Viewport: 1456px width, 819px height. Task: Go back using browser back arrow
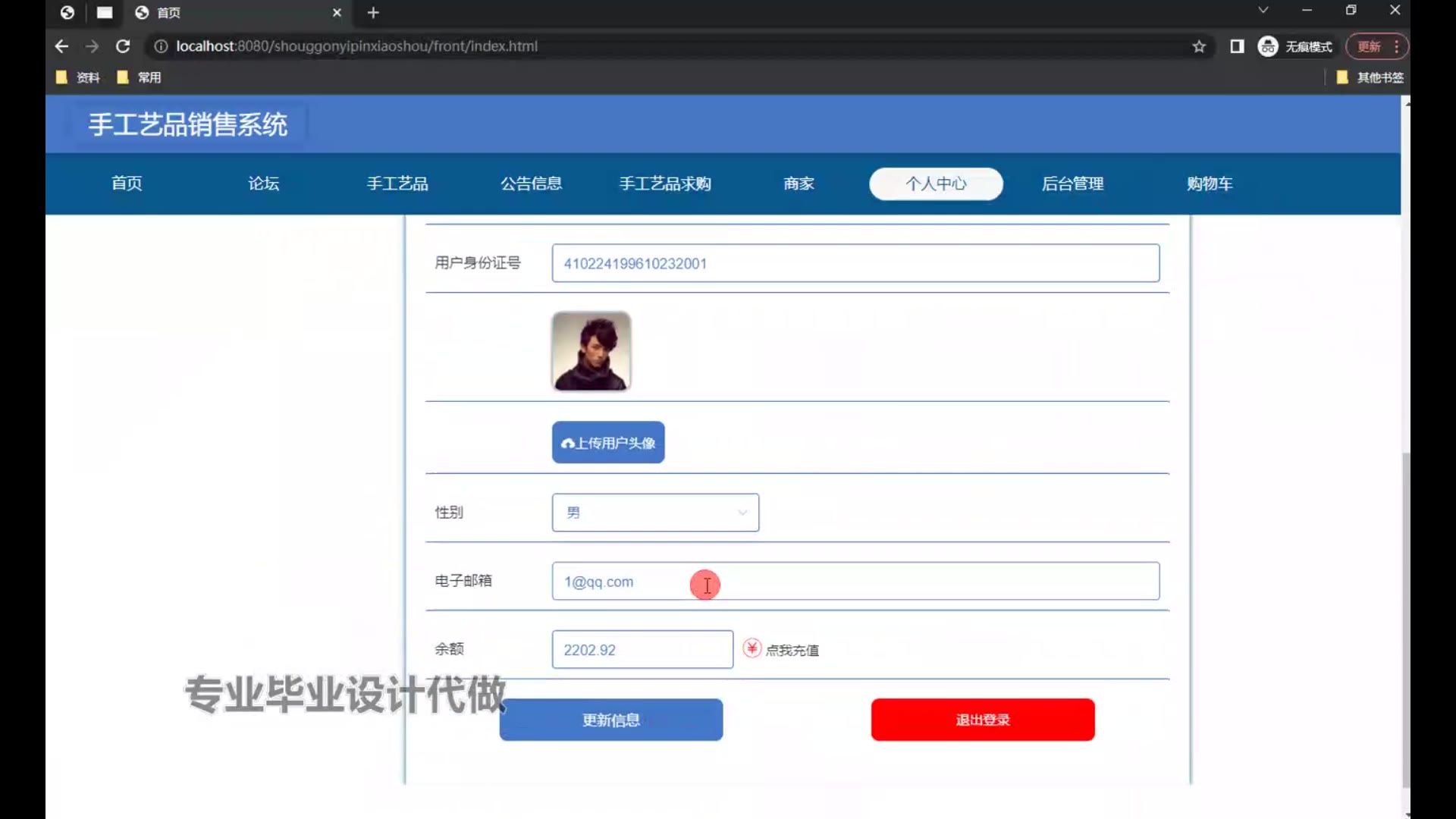click(62, 46)
